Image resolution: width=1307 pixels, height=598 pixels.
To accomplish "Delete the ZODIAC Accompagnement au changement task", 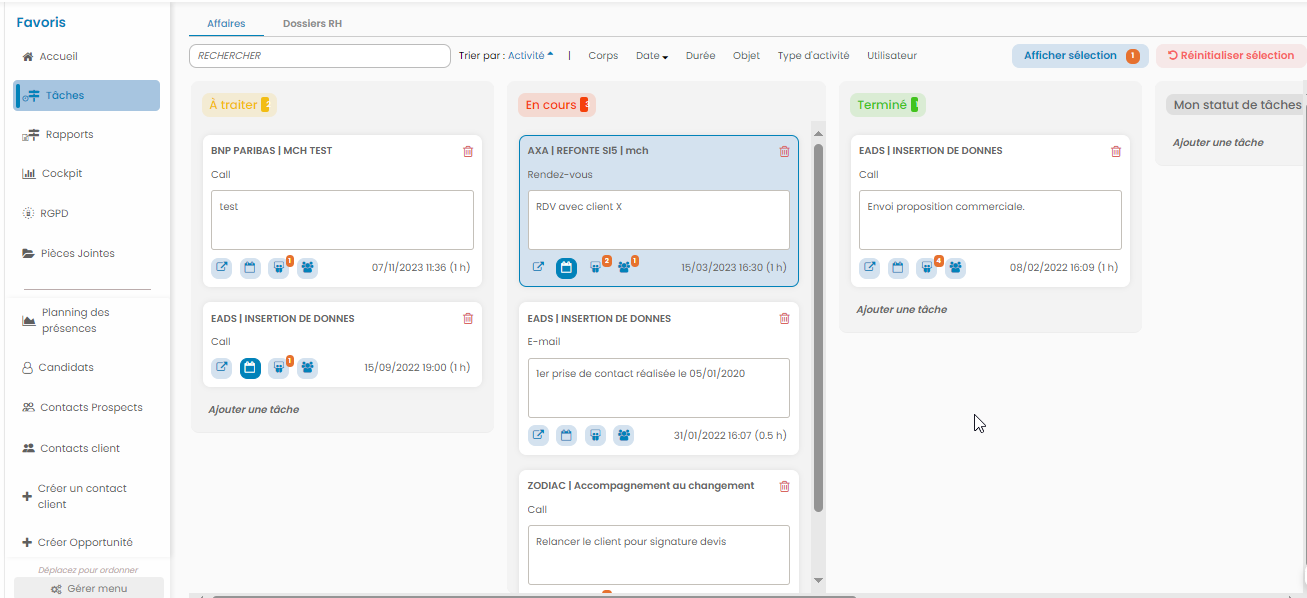I will [784, 486].
